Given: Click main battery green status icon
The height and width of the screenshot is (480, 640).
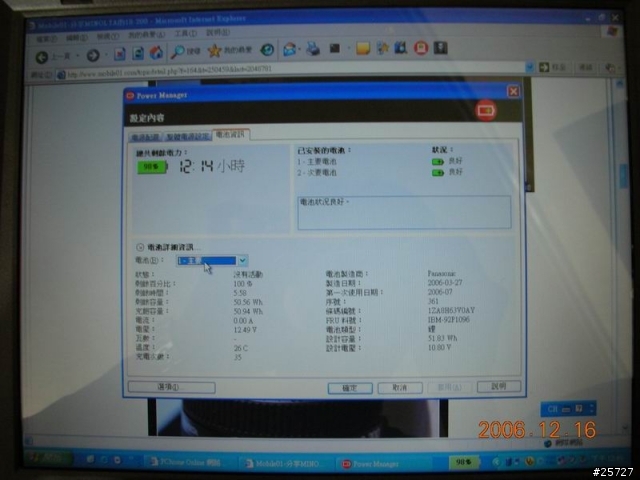Looking at the screenshot, I should click(x=438, y=162).
